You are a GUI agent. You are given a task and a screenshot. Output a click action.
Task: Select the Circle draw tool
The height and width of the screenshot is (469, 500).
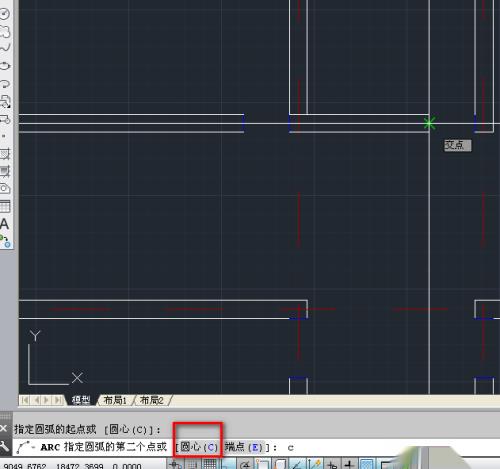point(5,14)
